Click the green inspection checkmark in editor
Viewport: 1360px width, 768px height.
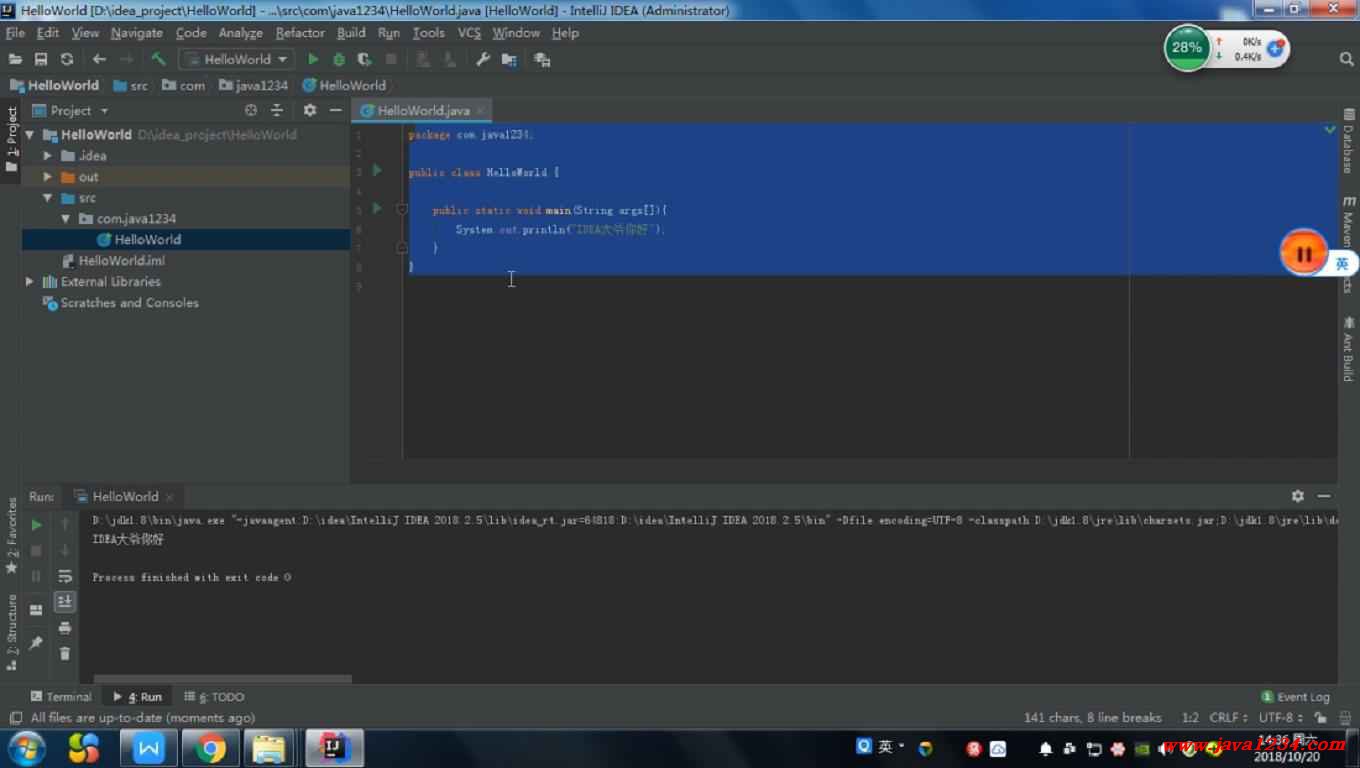[x=1330, y=130]
